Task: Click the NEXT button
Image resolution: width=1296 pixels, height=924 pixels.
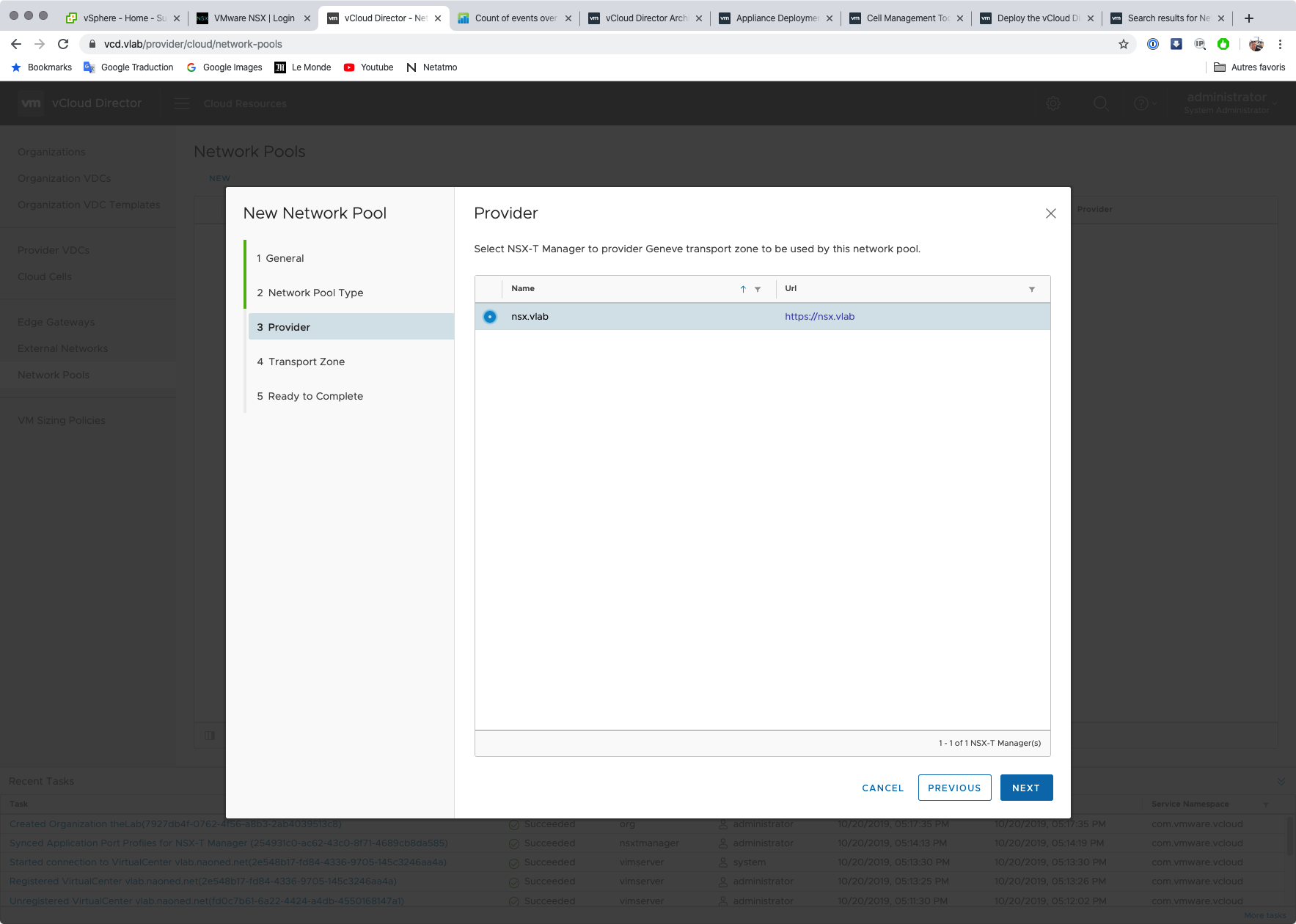Action: point(1026,788)
